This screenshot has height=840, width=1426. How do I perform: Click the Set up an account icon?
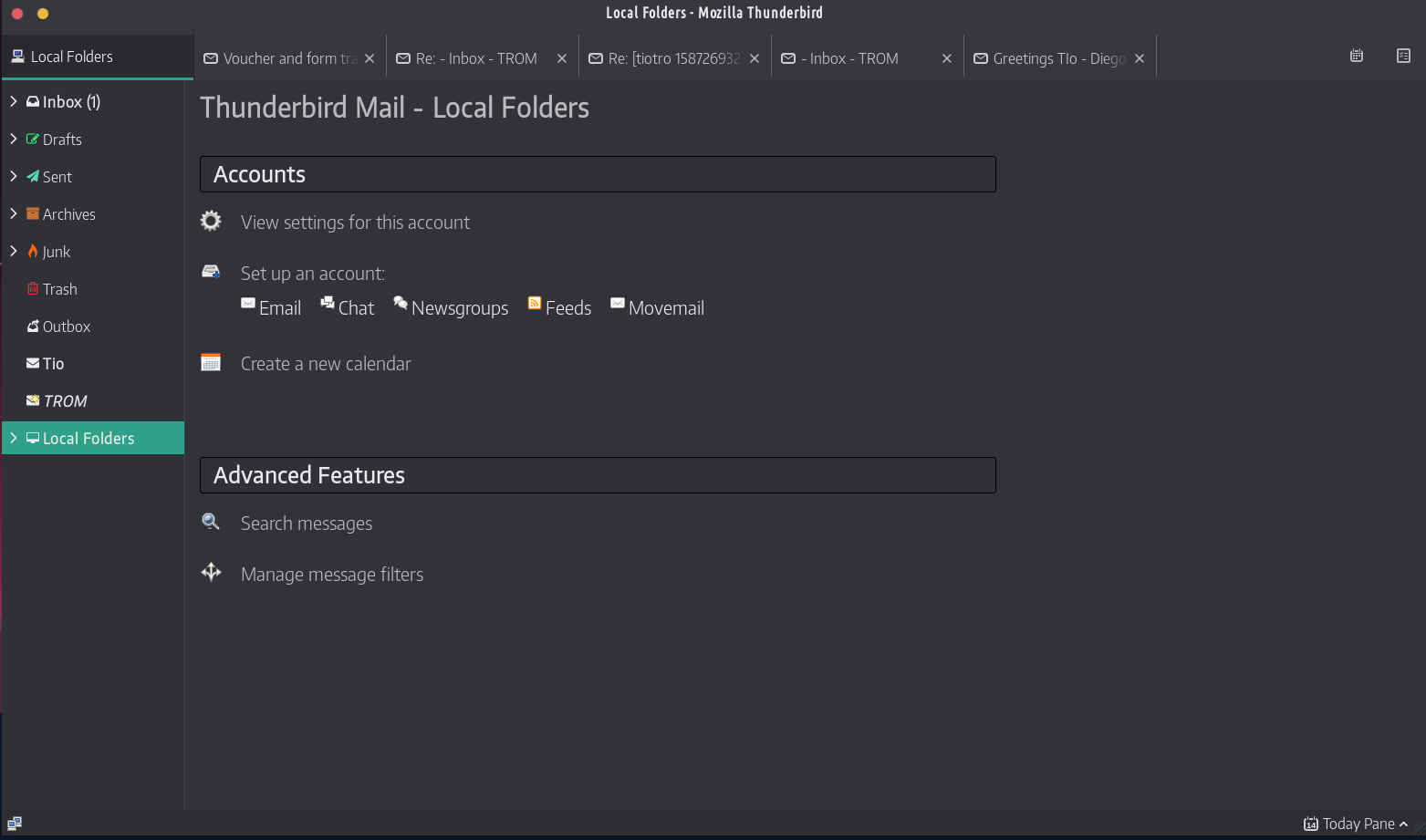(x=211, y=272)
